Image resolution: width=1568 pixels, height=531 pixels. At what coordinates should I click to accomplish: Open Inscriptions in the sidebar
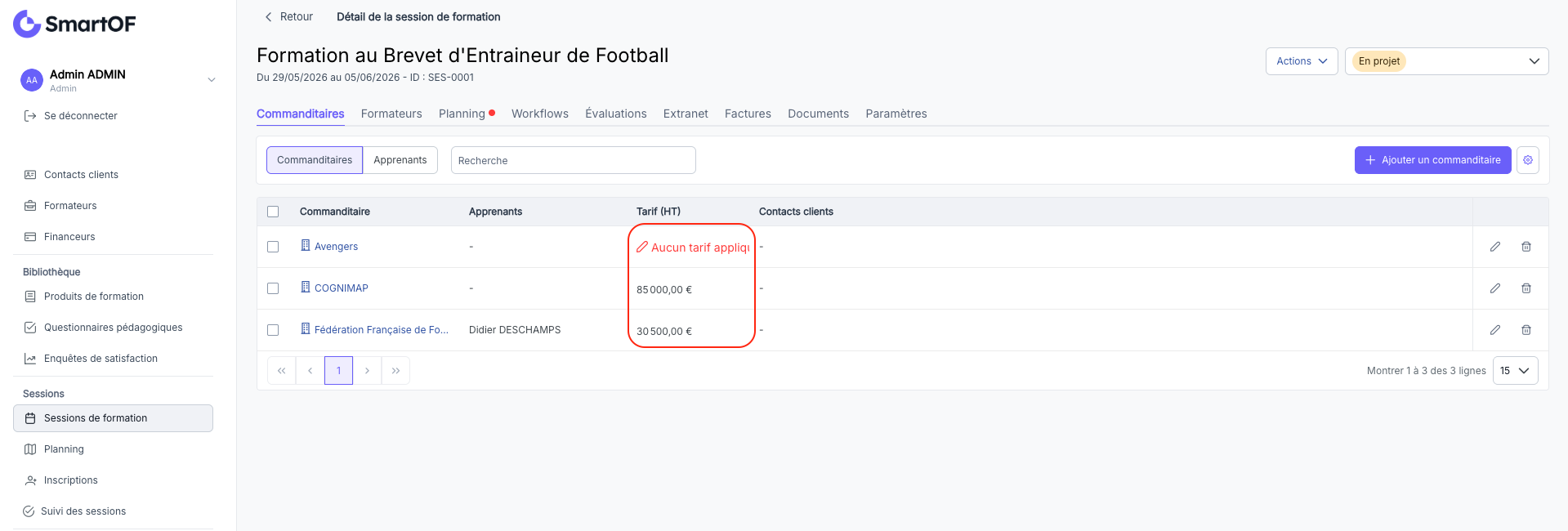(61, 480)
